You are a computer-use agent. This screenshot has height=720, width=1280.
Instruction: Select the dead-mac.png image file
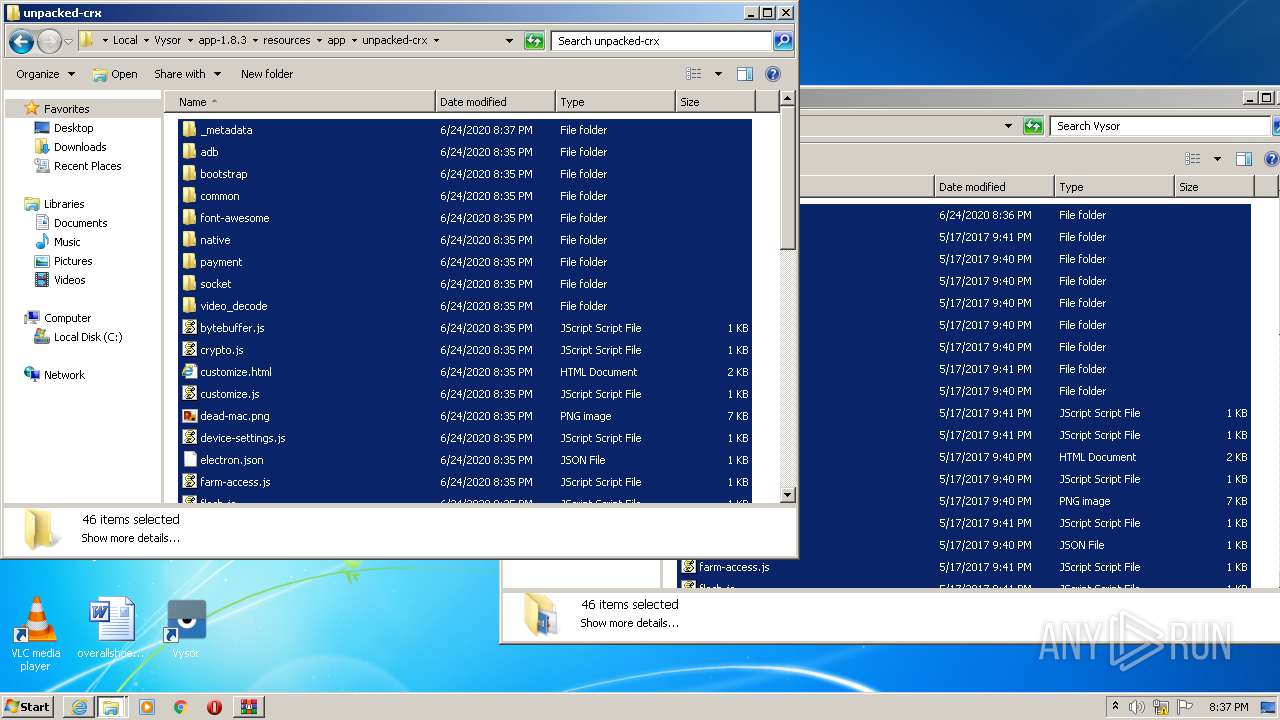465,416
